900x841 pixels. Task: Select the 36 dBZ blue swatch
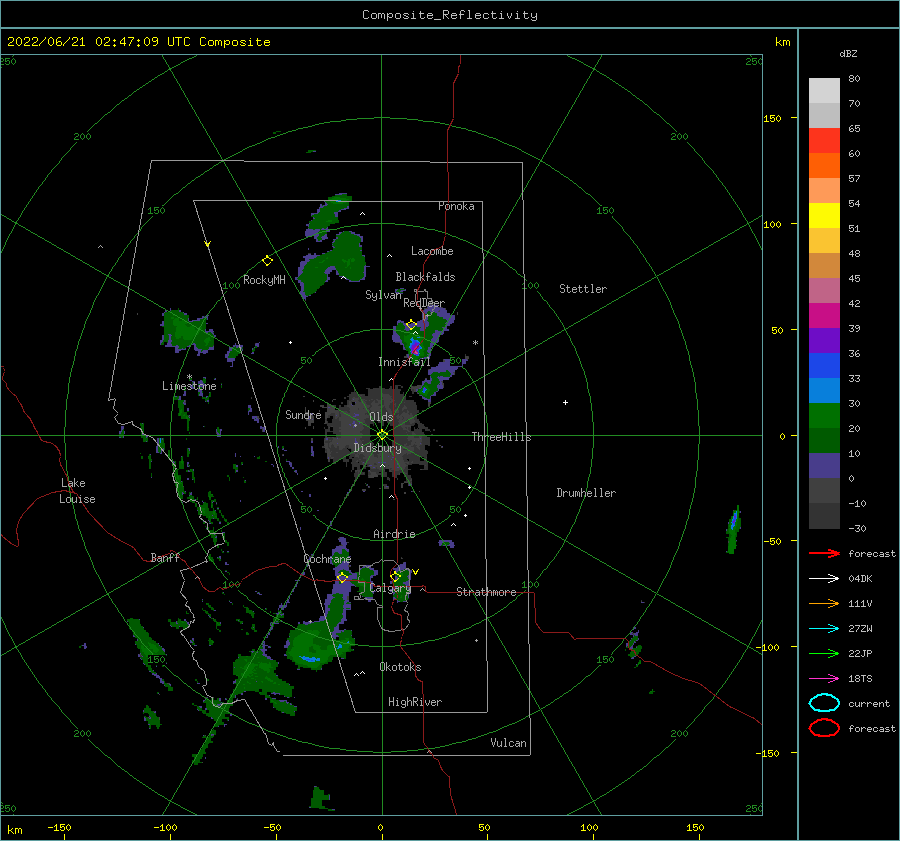824,365
